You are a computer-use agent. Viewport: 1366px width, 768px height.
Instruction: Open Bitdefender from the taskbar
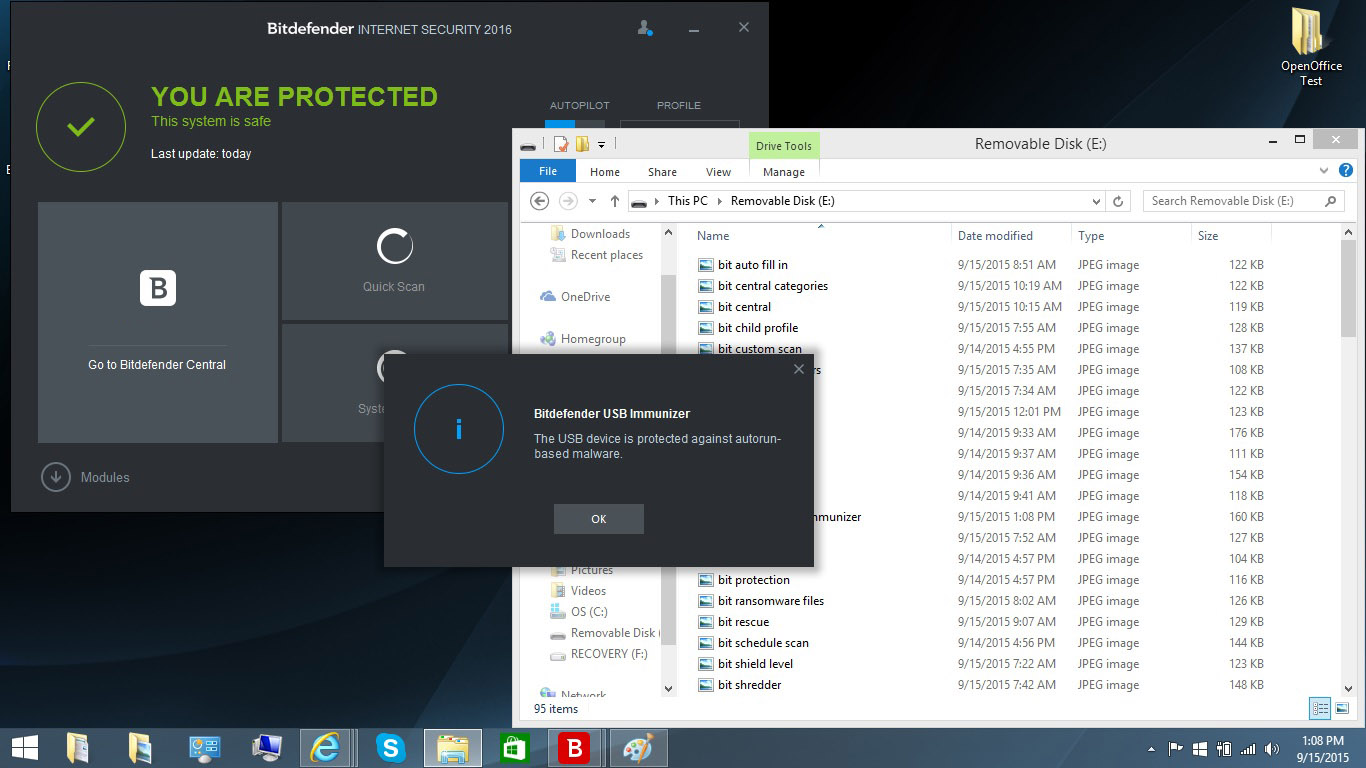tap(575, 748)
